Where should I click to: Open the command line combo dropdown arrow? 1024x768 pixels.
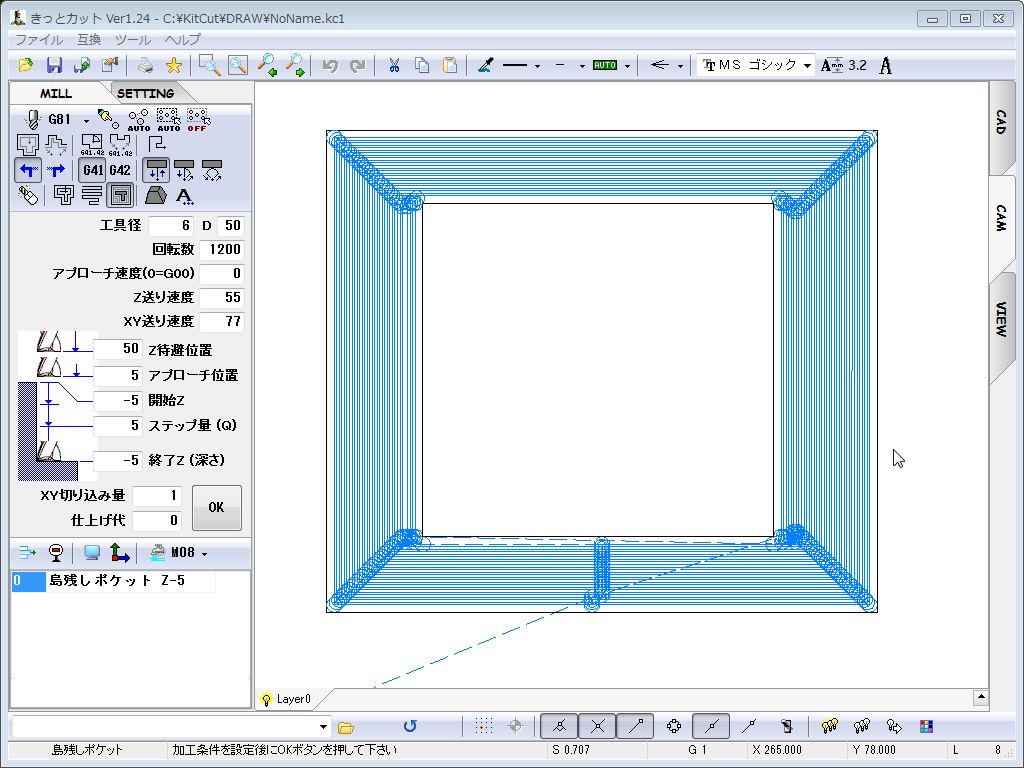[323, 726]
